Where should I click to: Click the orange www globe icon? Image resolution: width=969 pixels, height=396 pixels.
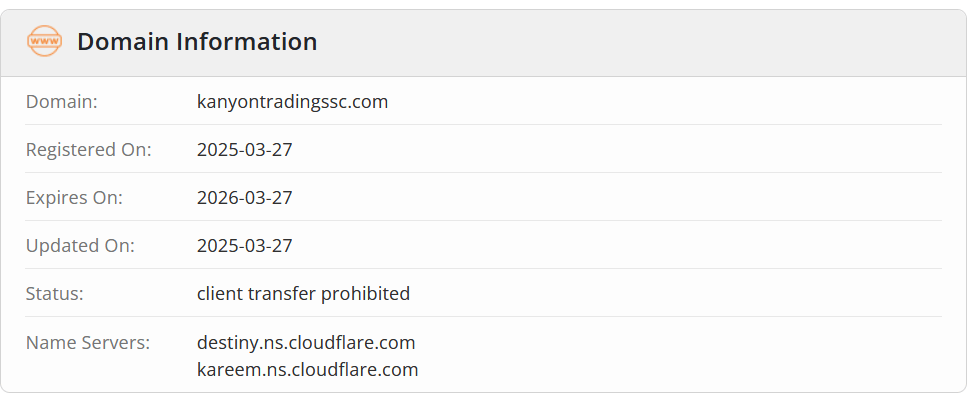tap(44, 41)
